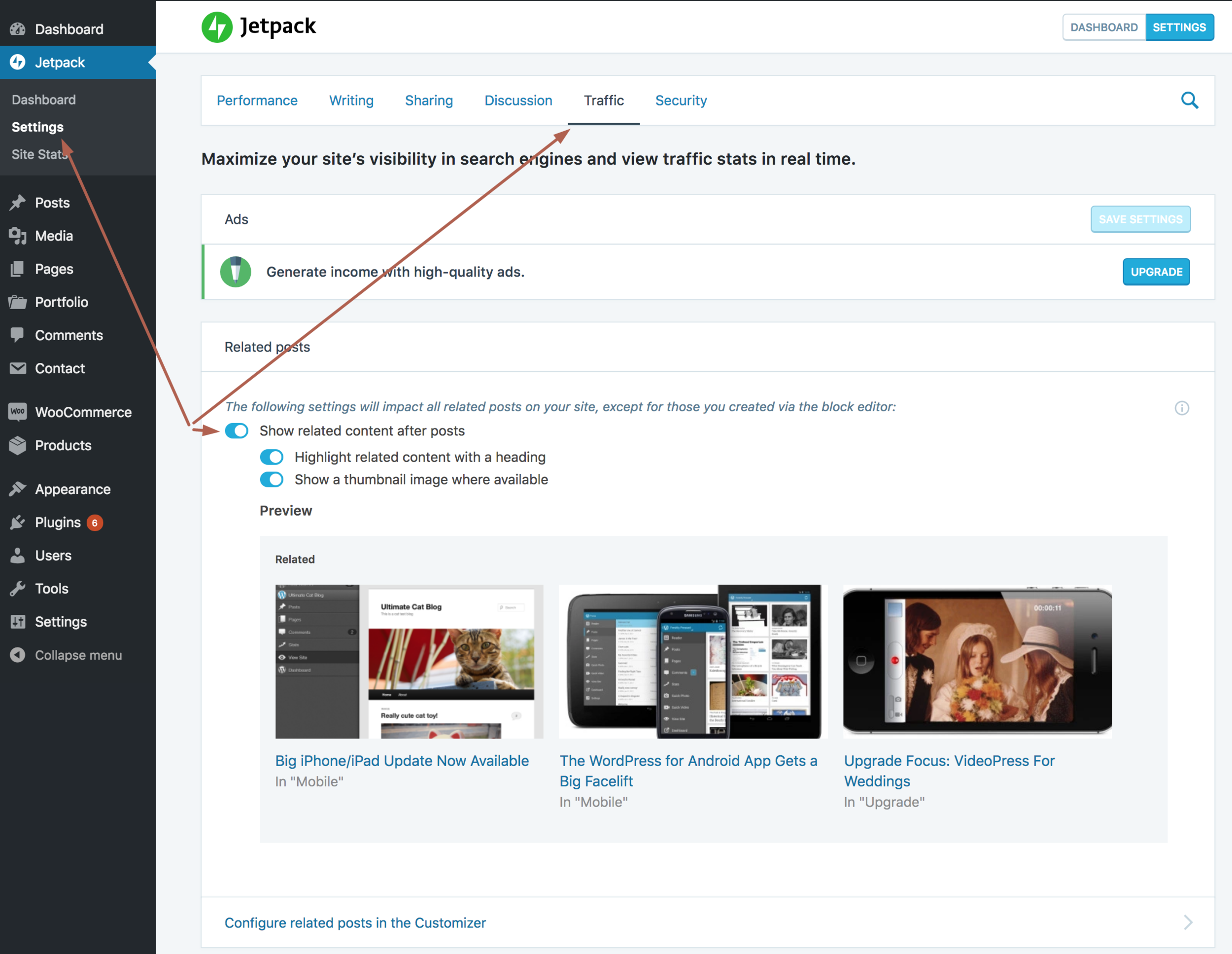Select the Traffic tab
Screen dimensions: 1232x954
(x=604, y=101)
